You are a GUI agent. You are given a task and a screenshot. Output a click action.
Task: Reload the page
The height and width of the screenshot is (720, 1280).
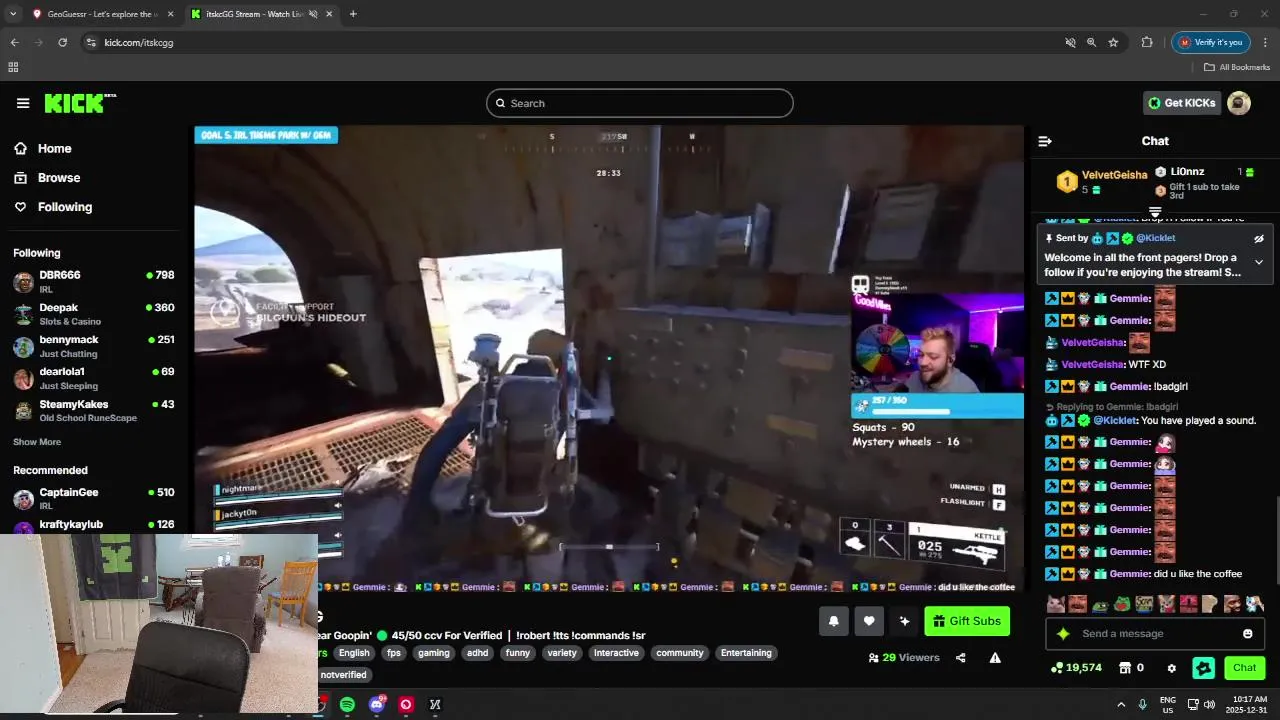coord(62,43)
